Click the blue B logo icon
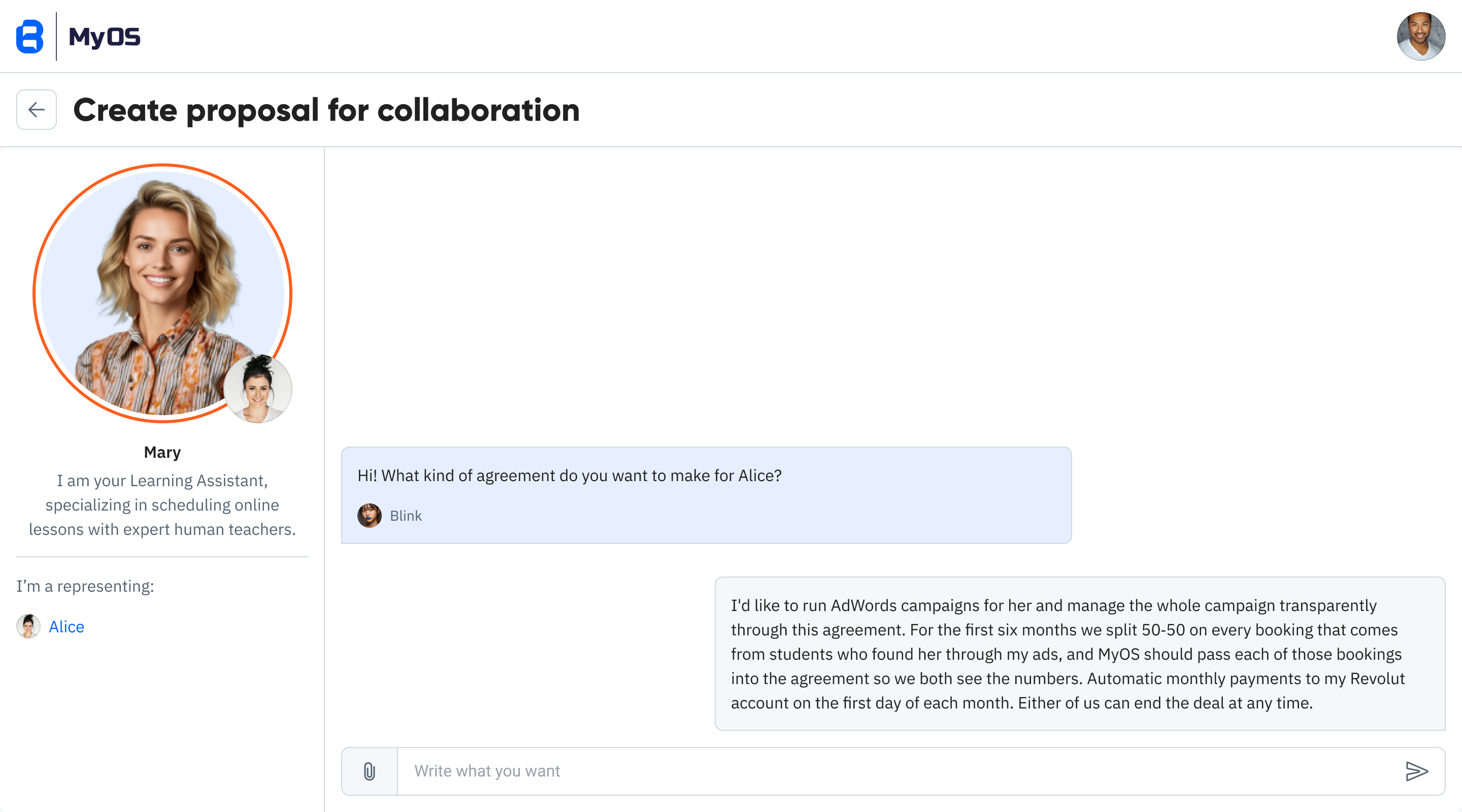 (x=29, y=37)
